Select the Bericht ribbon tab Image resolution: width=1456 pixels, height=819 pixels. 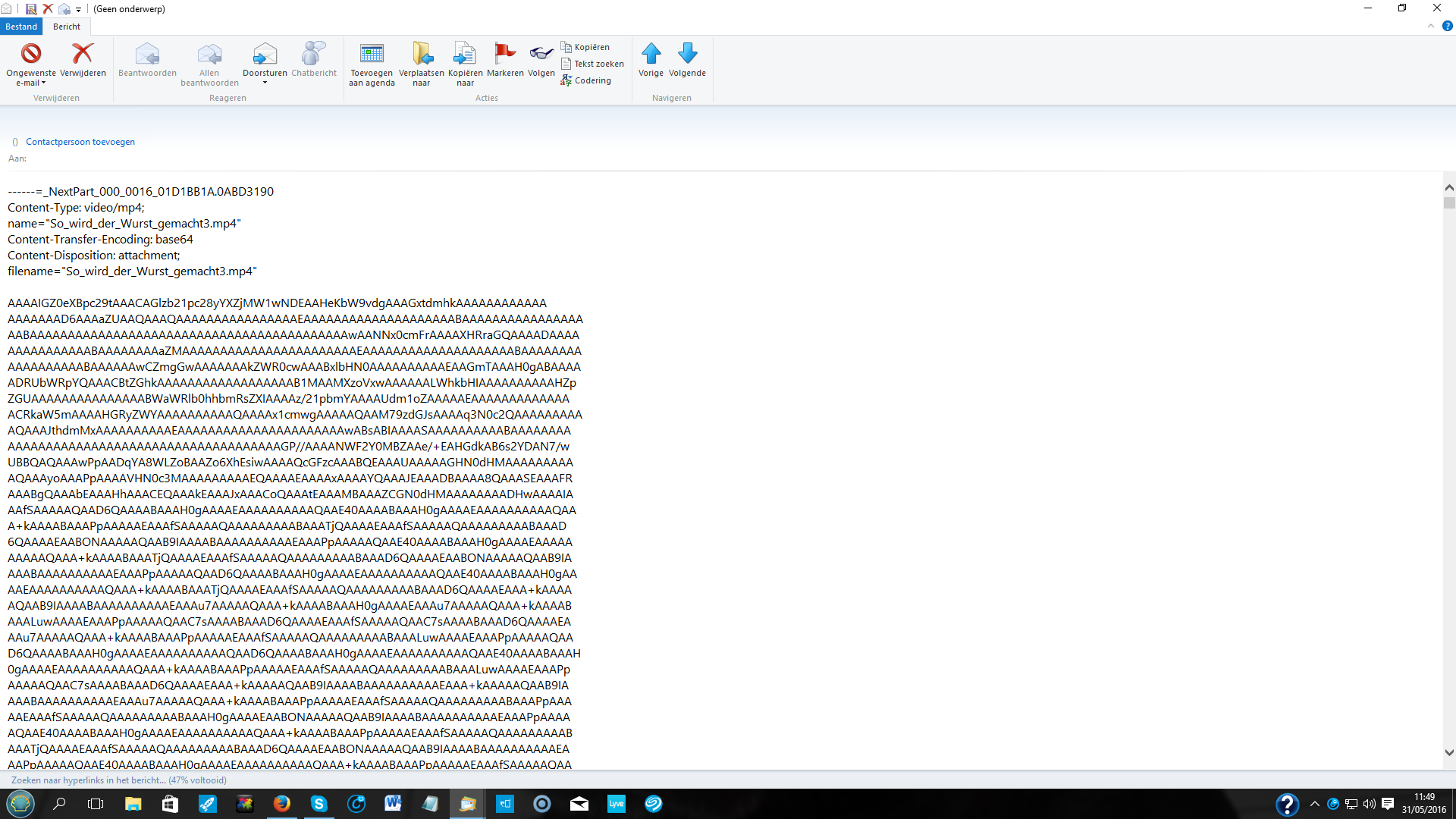tap(67, 27)
